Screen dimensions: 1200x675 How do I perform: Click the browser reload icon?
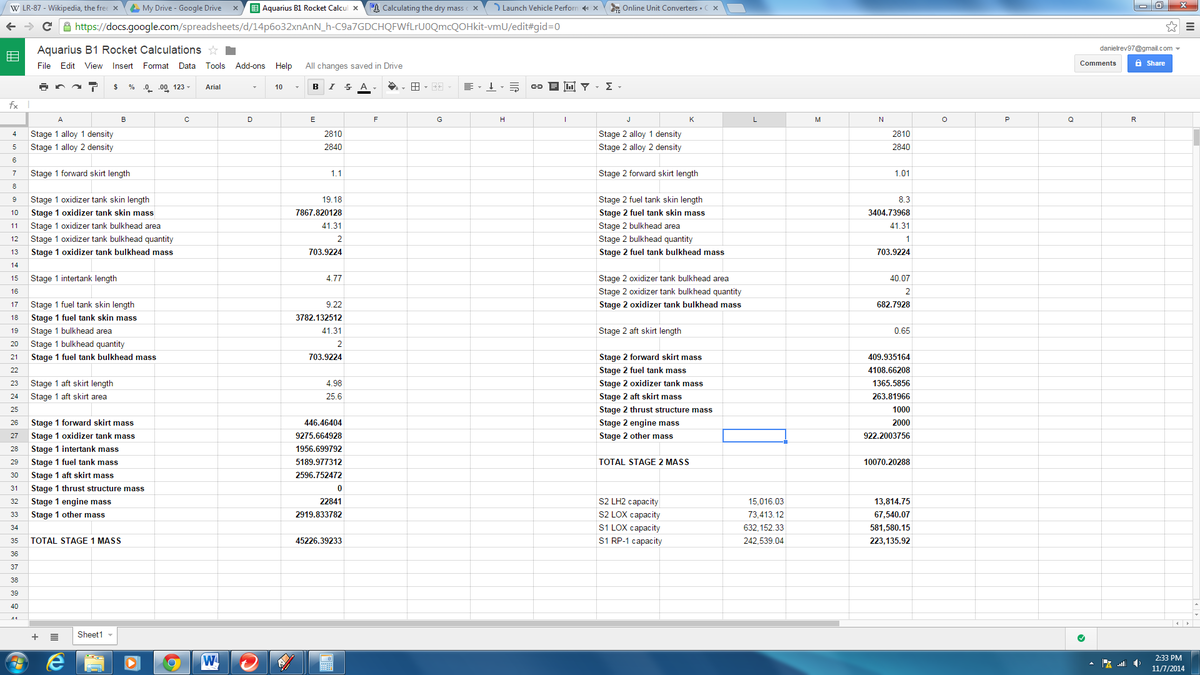coord(49,26)
